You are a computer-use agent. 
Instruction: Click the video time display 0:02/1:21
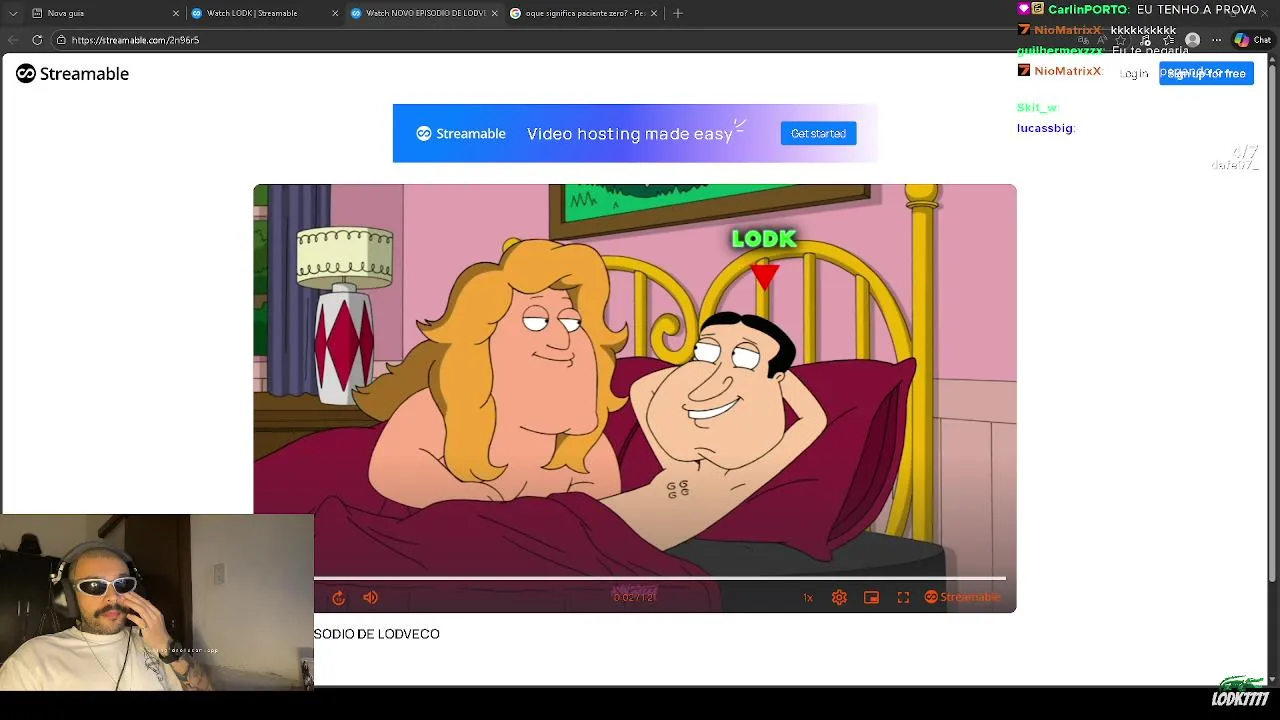tap(635, 597)
